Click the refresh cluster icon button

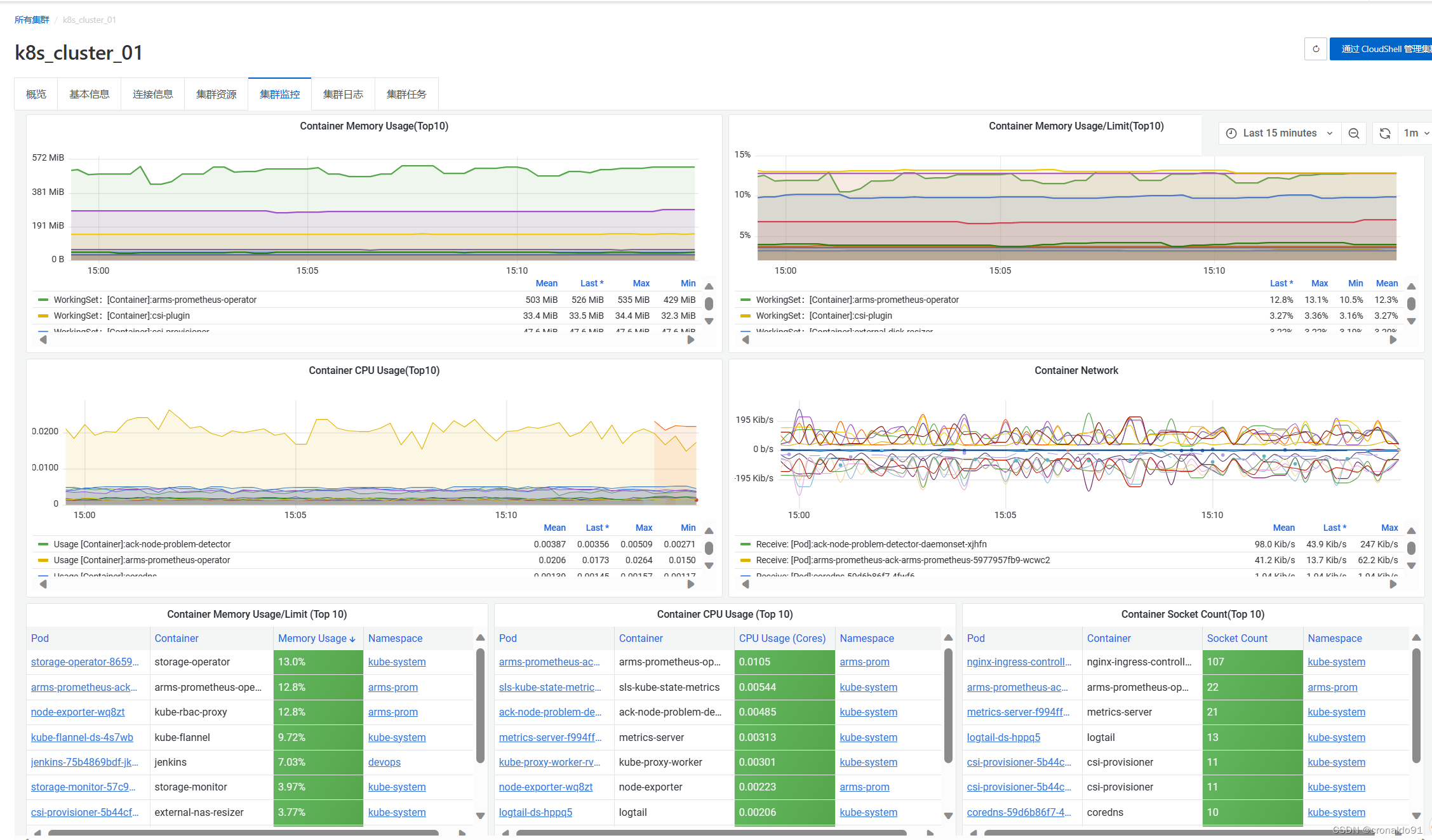[x=1316, y=49]
